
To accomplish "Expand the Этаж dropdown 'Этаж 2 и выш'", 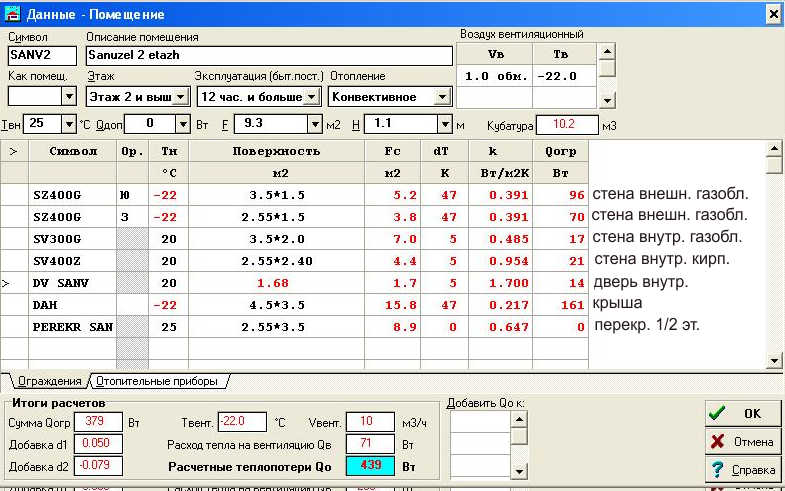I will [181, 97].
